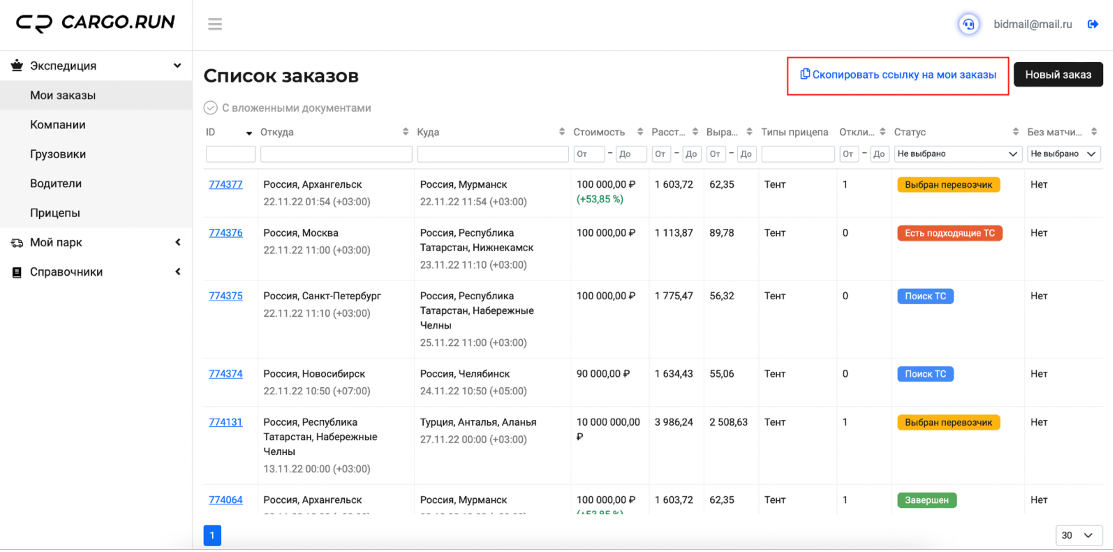Focus the Куда filter input field
This screenshot has height=552, width=1113.
(493, 154)
